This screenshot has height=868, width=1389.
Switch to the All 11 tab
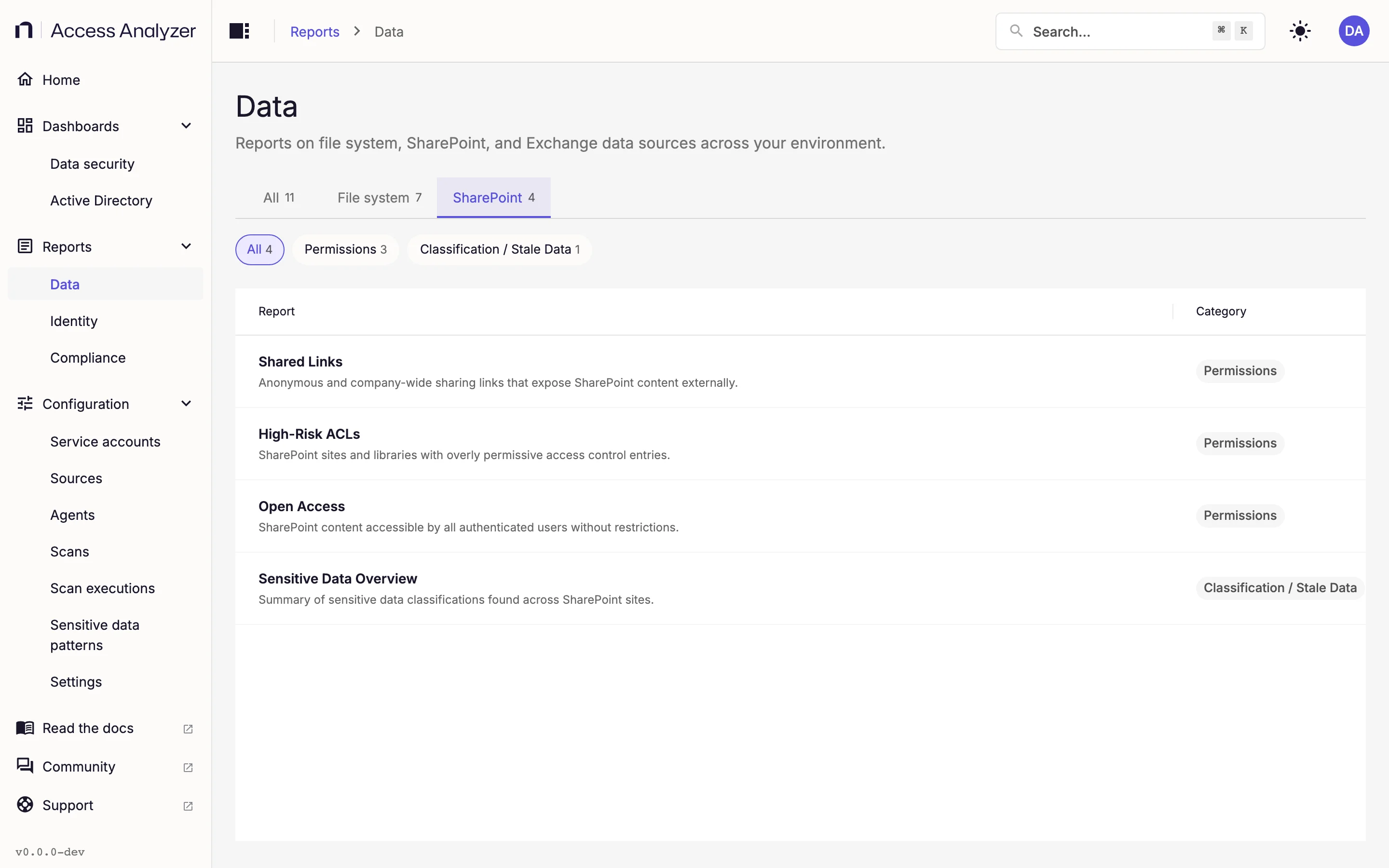click(x=278, y=198)
